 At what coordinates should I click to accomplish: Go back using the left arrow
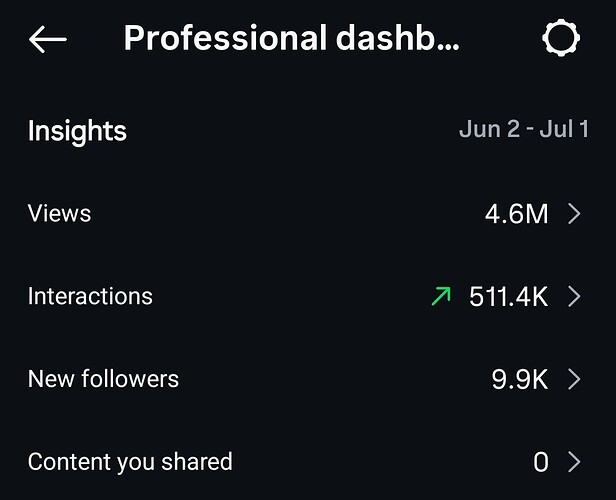(x=48, y=39)
